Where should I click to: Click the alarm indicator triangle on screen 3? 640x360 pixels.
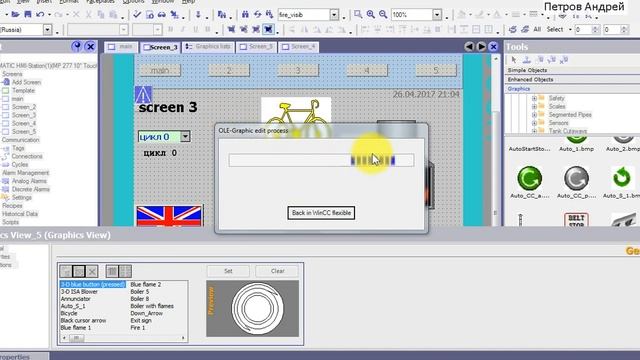(x=143, y=95)
